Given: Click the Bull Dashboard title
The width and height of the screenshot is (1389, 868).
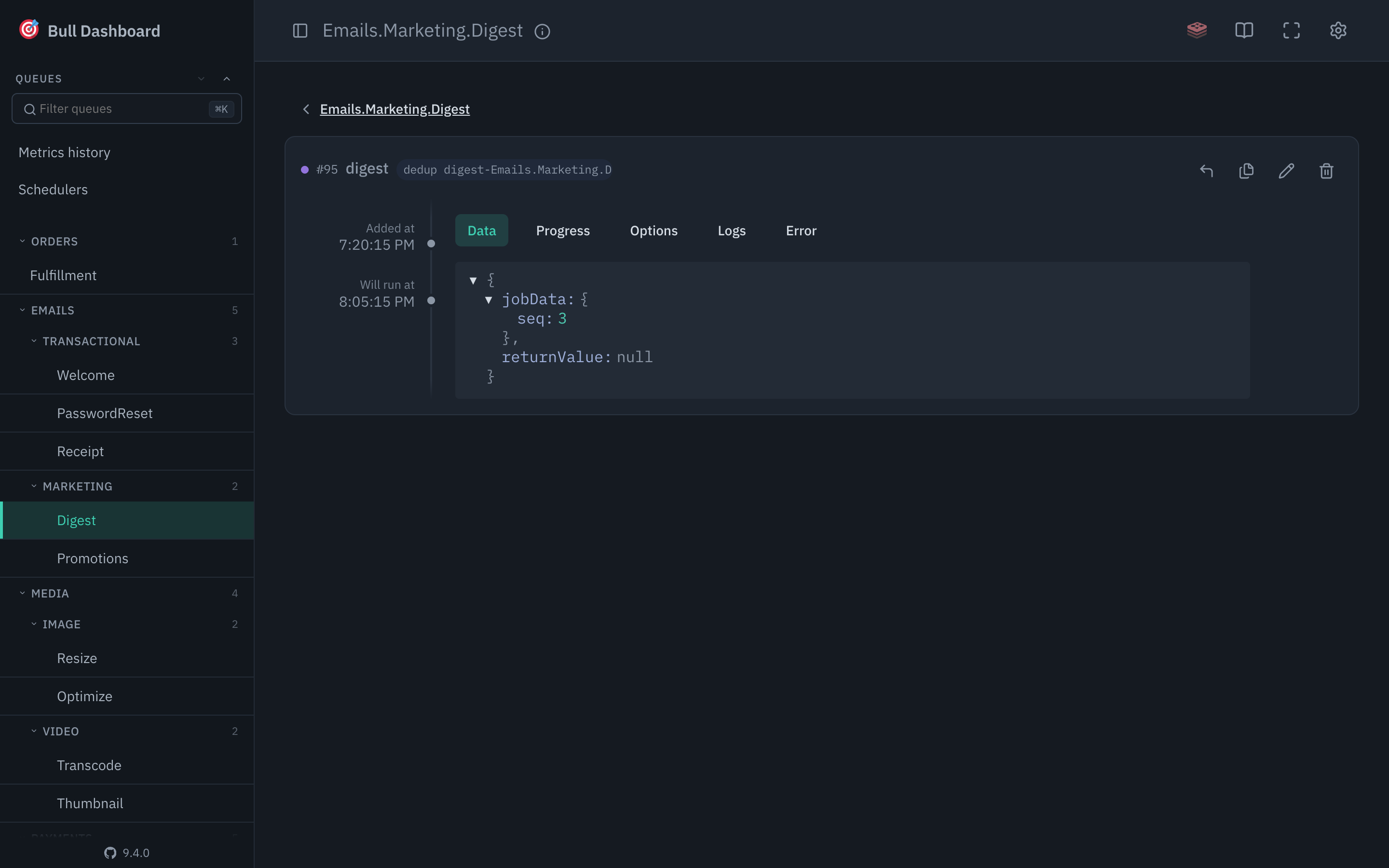Looking at the screenshot, I should tap(104, 31).
